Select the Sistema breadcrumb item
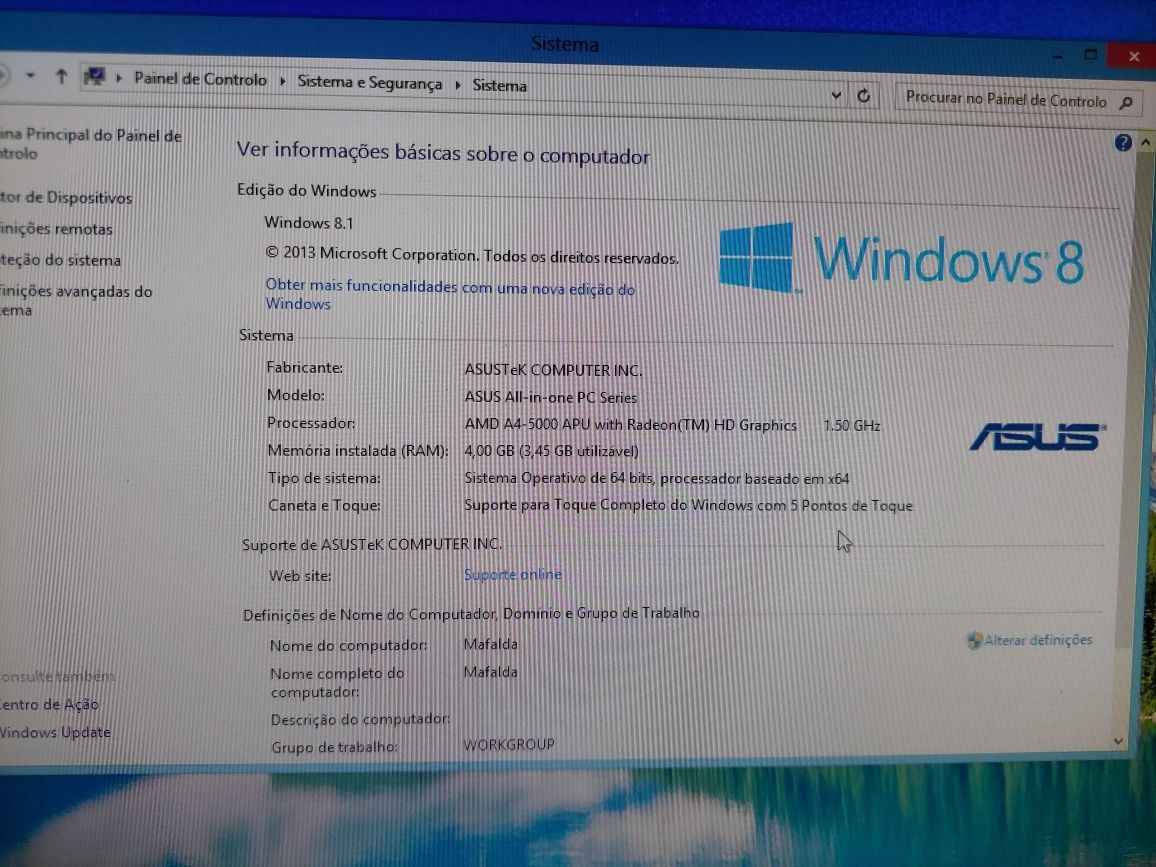1156x867 pixels. point(499,86)
